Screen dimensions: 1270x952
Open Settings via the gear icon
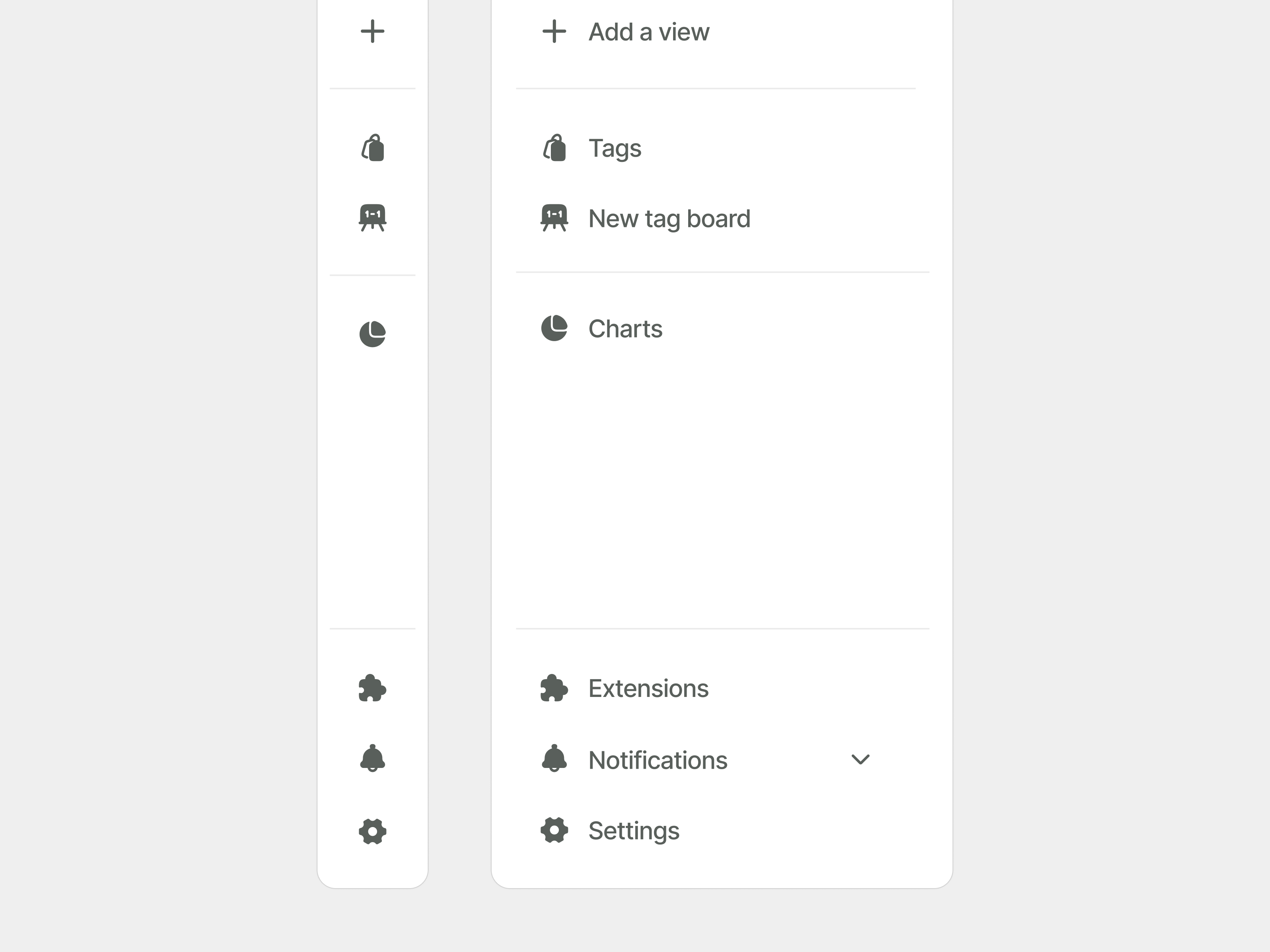click(x=373, y=830)
